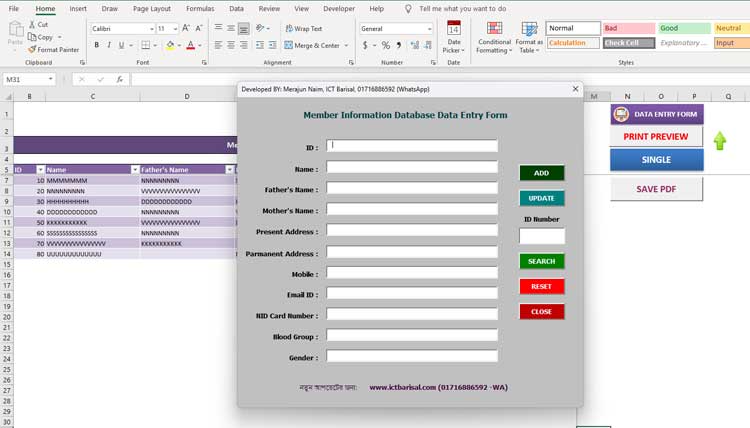Click the red RESET button
Viewport: 750px width, 428px height.
tap(541, 286)
